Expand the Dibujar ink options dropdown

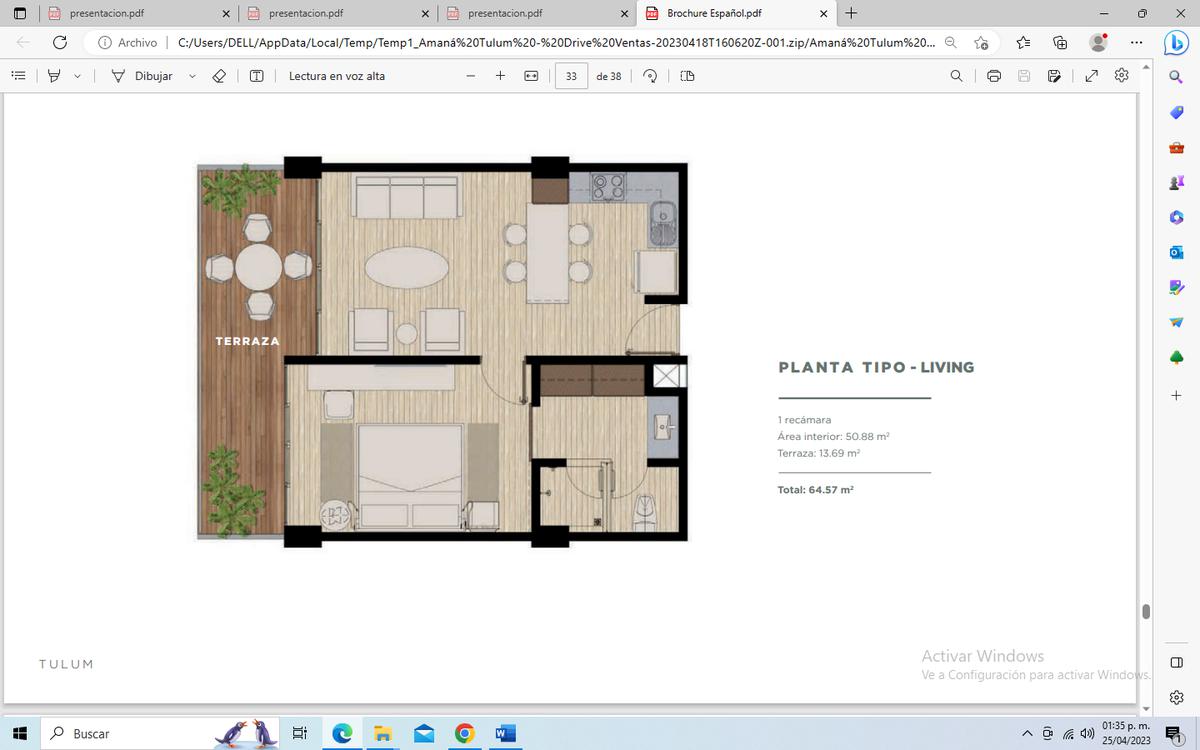(192, 76)
